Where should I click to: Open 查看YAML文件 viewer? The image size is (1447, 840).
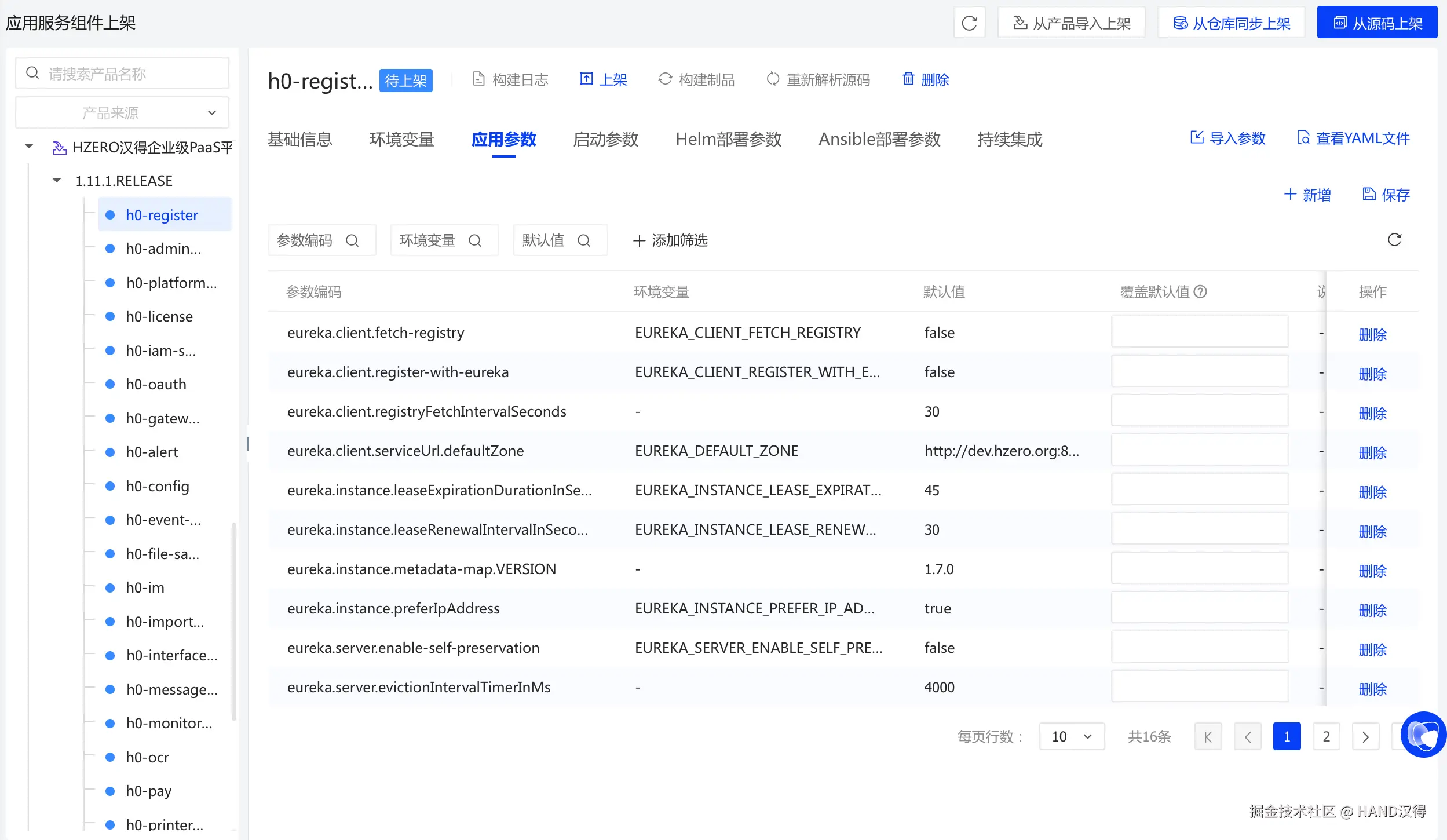point(1353,138)
